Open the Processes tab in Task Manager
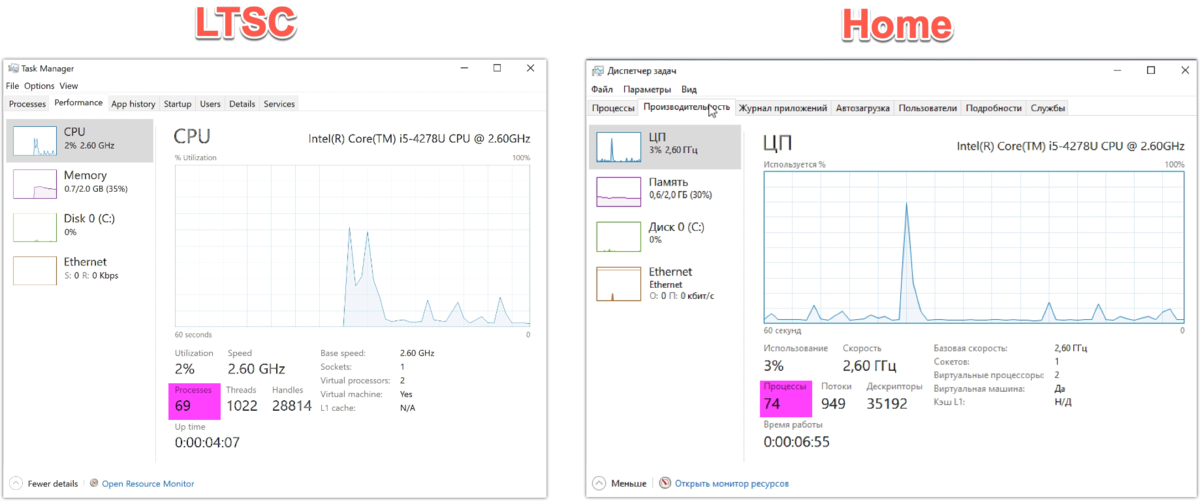The width and height of the screenshot is (1200, 501). (x=27, y=104)
